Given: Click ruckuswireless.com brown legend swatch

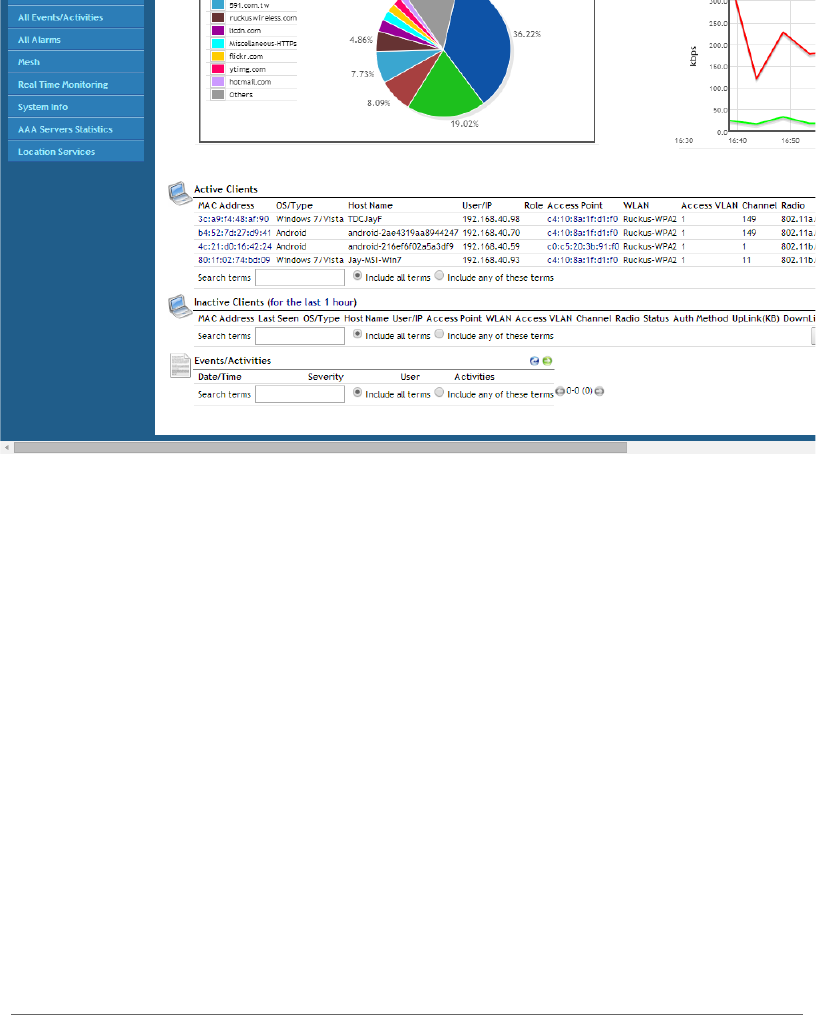Looking at the screenshot, I should tap(218, 17).
